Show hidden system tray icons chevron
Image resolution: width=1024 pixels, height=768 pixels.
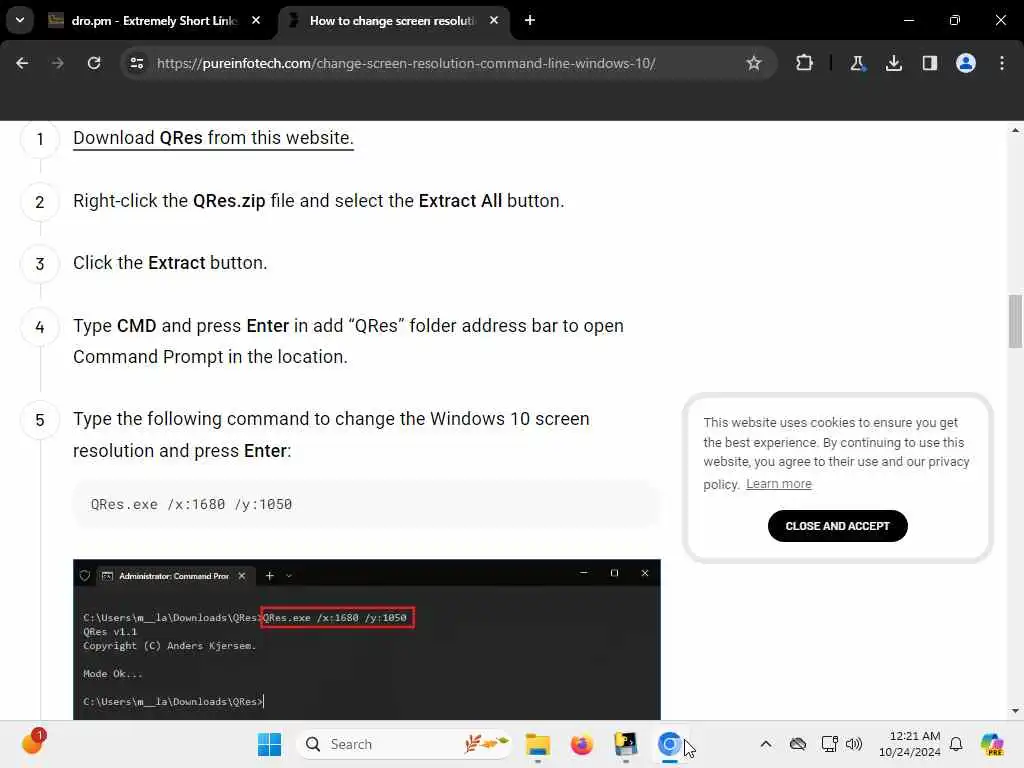pyautogui.click(x=766, y=744)
